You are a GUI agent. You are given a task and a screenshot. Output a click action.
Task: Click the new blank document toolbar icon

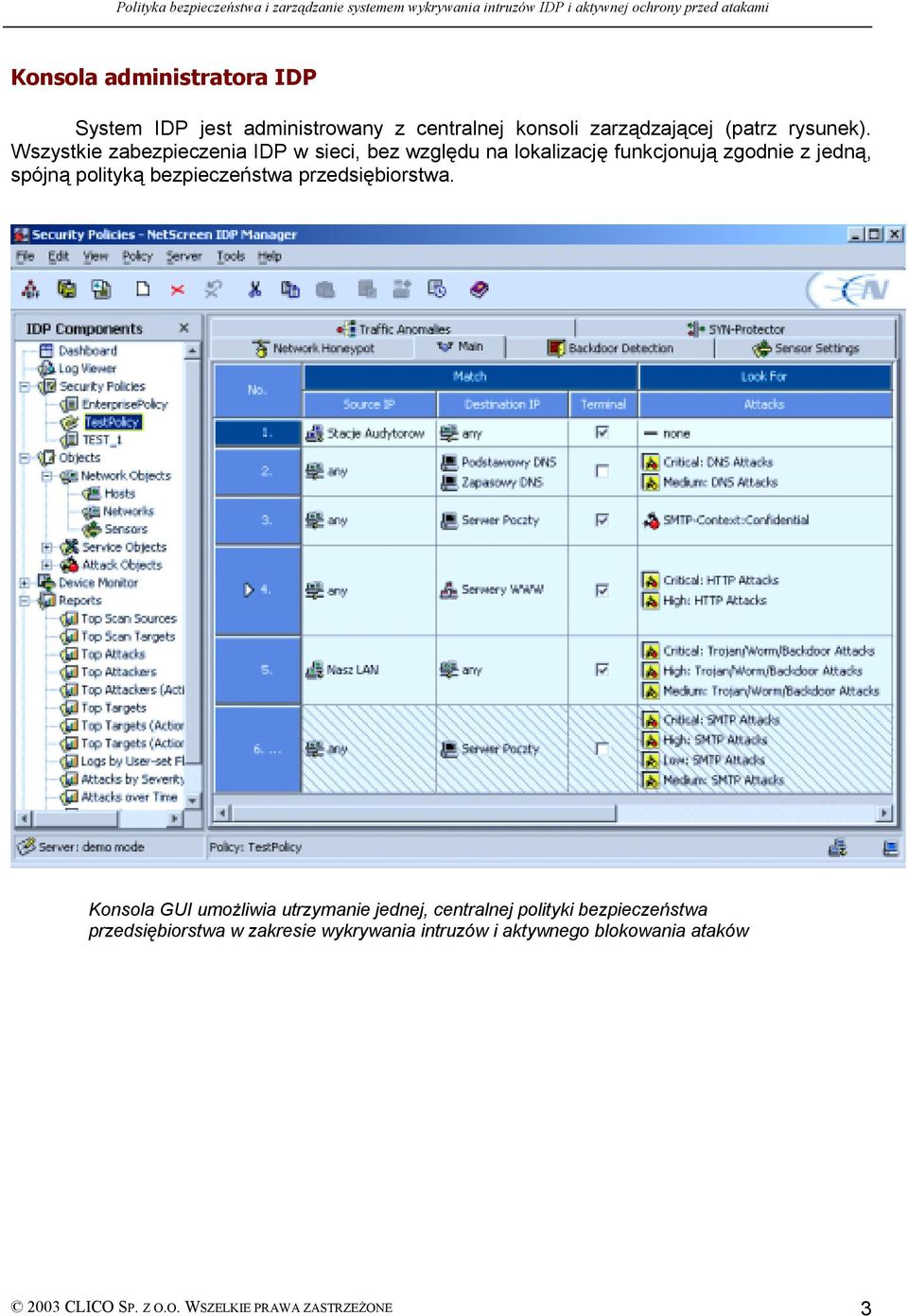[x=143, y=290]
